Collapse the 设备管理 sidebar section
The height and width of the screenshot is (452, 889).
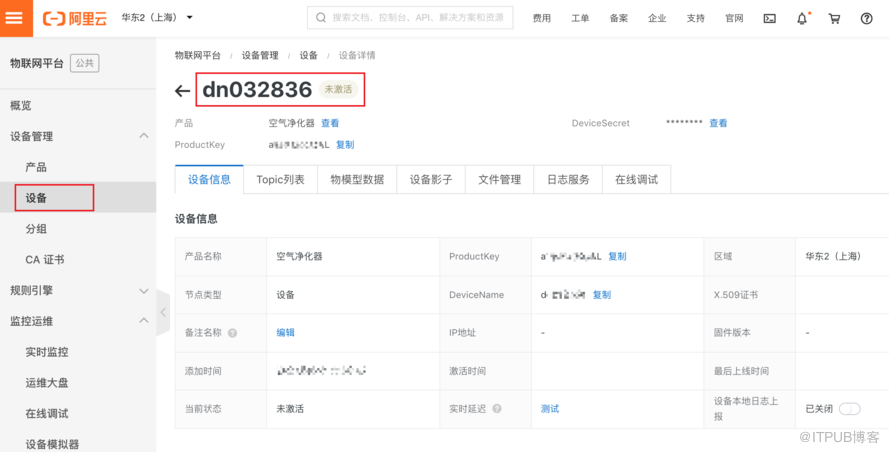(143, 136)
